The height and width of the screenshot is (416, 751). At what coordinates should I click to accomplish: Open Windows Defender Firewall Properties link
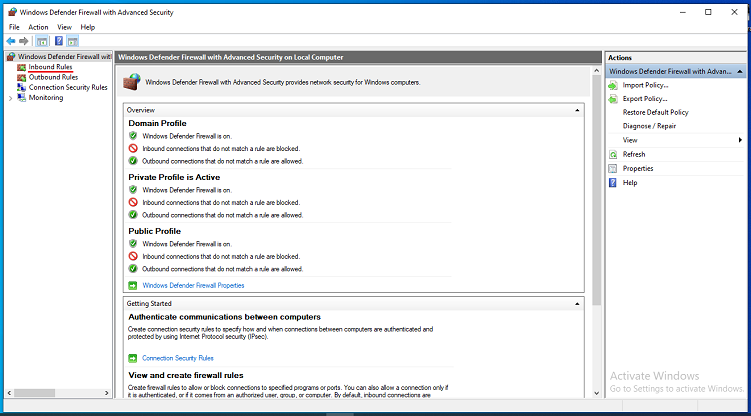pyautogui.click(x=193, y=285)
